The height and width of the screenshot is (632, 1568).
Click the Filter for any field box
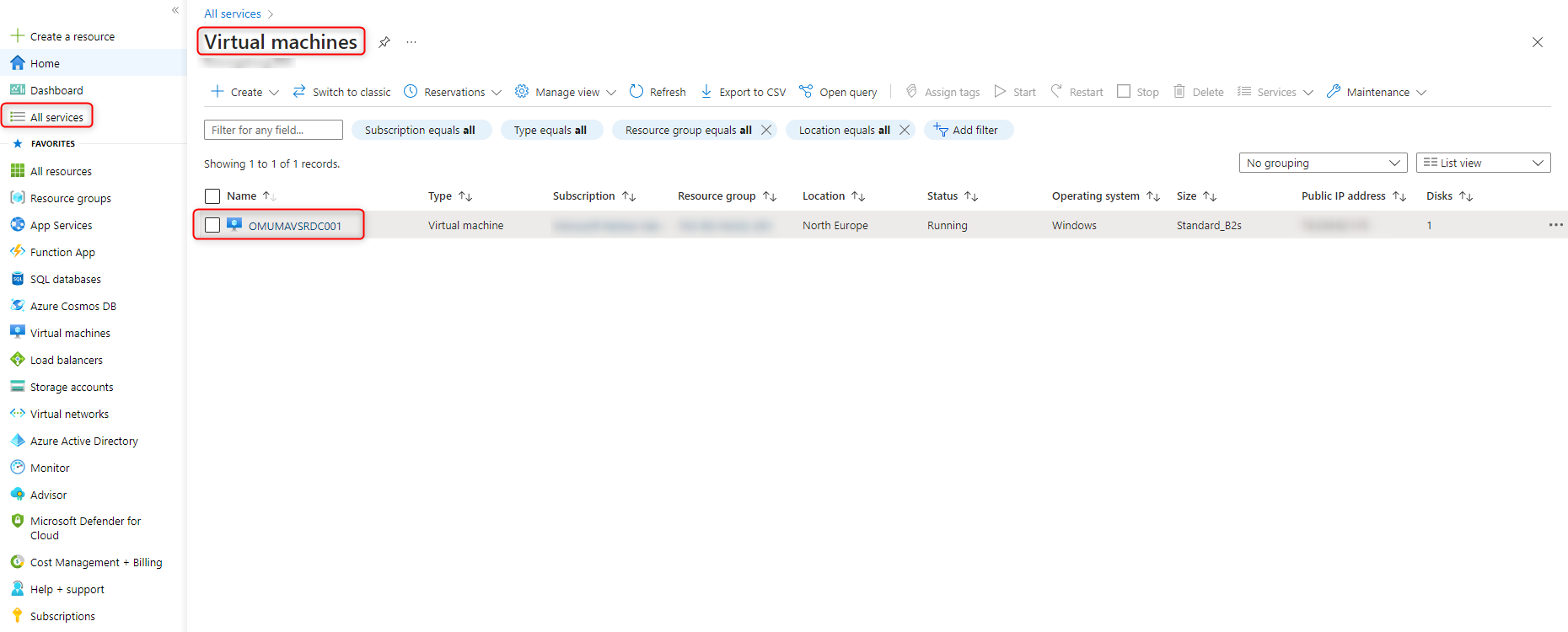click(273, 130)
